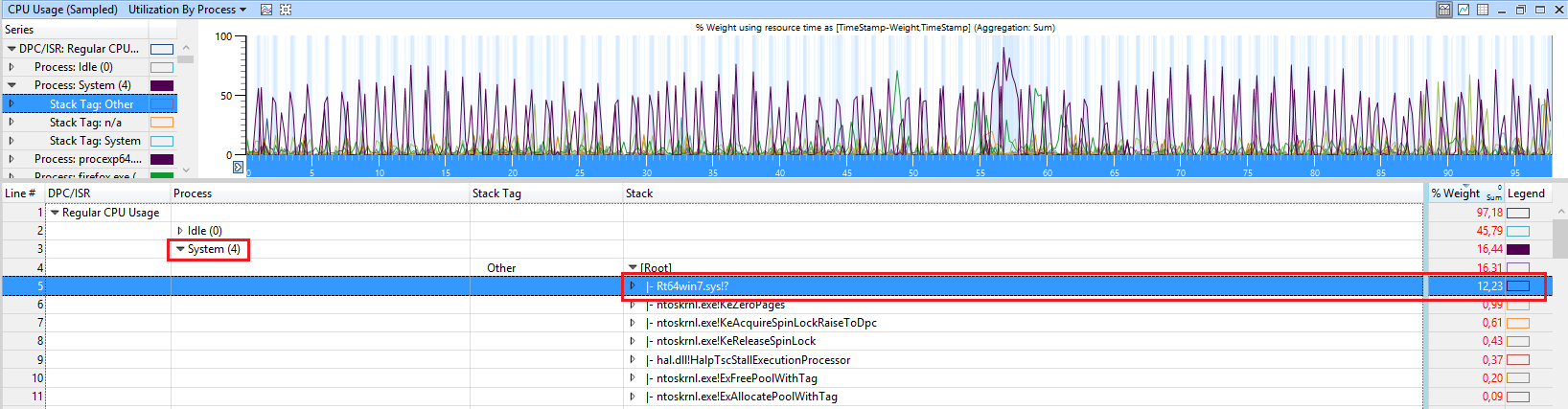1568x409 pixels.
Task: Collapse the Process: System (4) series
Action: [12, 85]
